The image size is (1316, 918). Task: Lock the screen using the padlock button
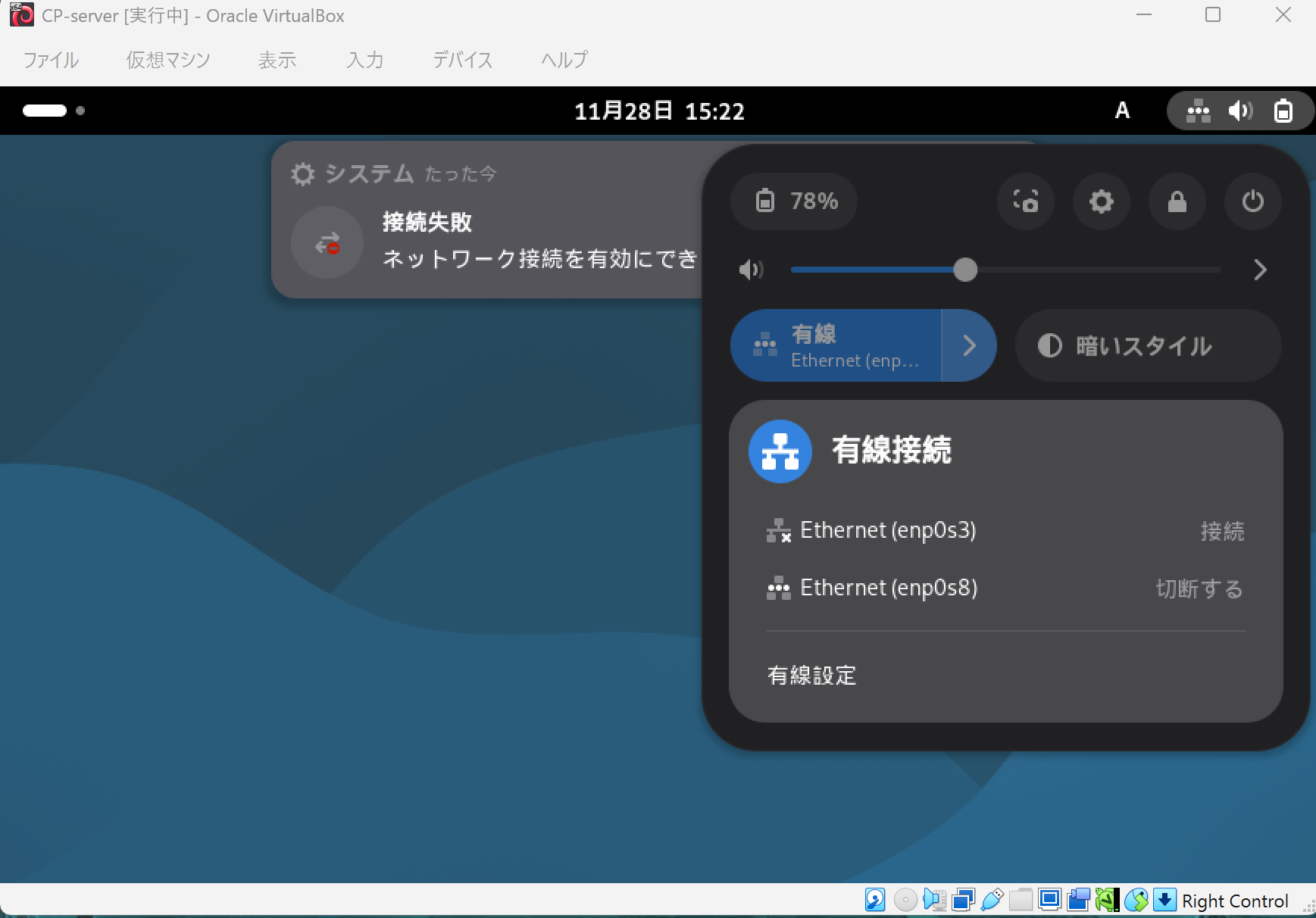click(1177, 201)
